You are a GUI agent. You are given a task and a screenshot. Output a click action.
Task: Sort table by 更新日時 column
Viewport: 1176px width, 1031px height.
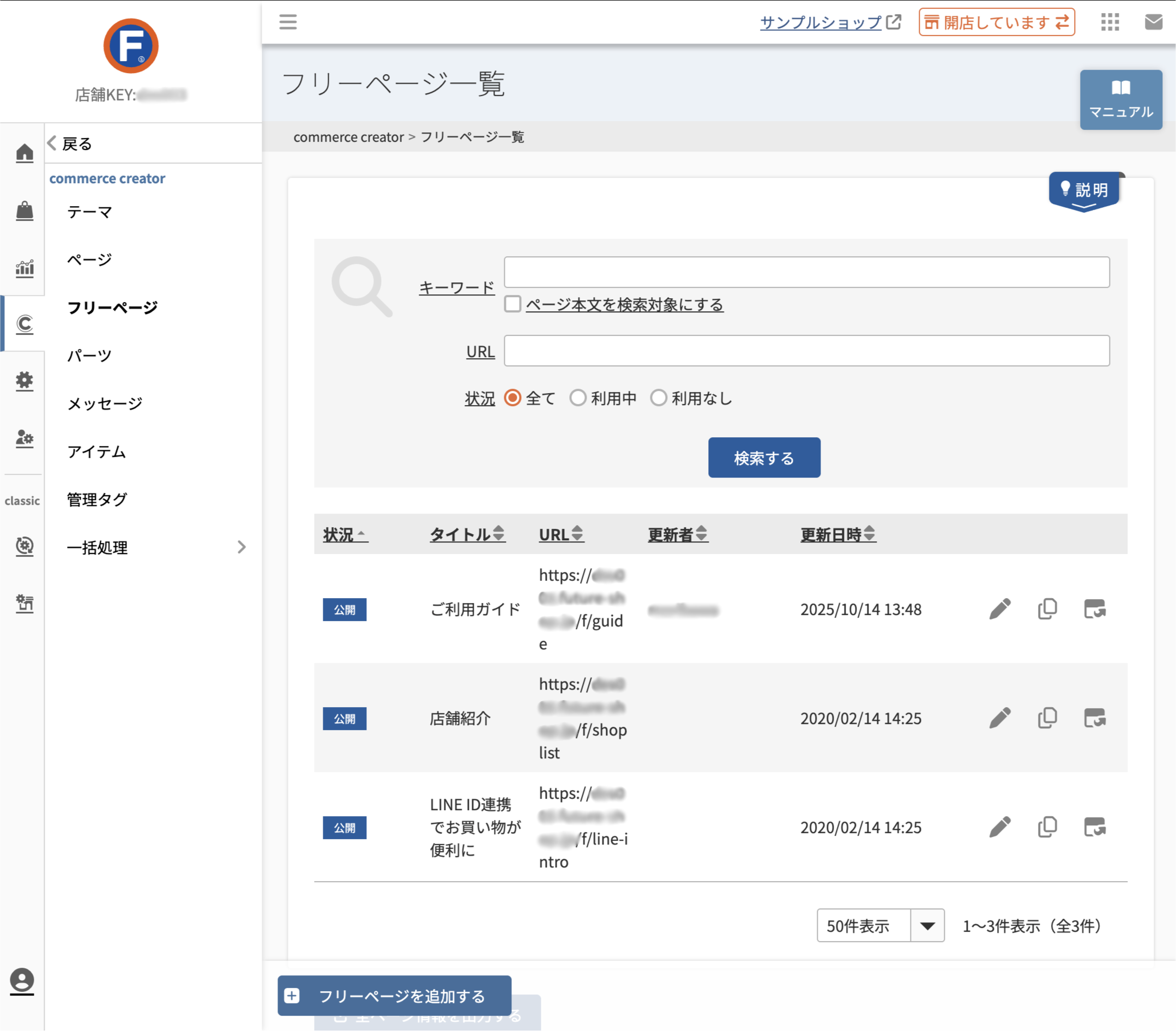point(837,534)
